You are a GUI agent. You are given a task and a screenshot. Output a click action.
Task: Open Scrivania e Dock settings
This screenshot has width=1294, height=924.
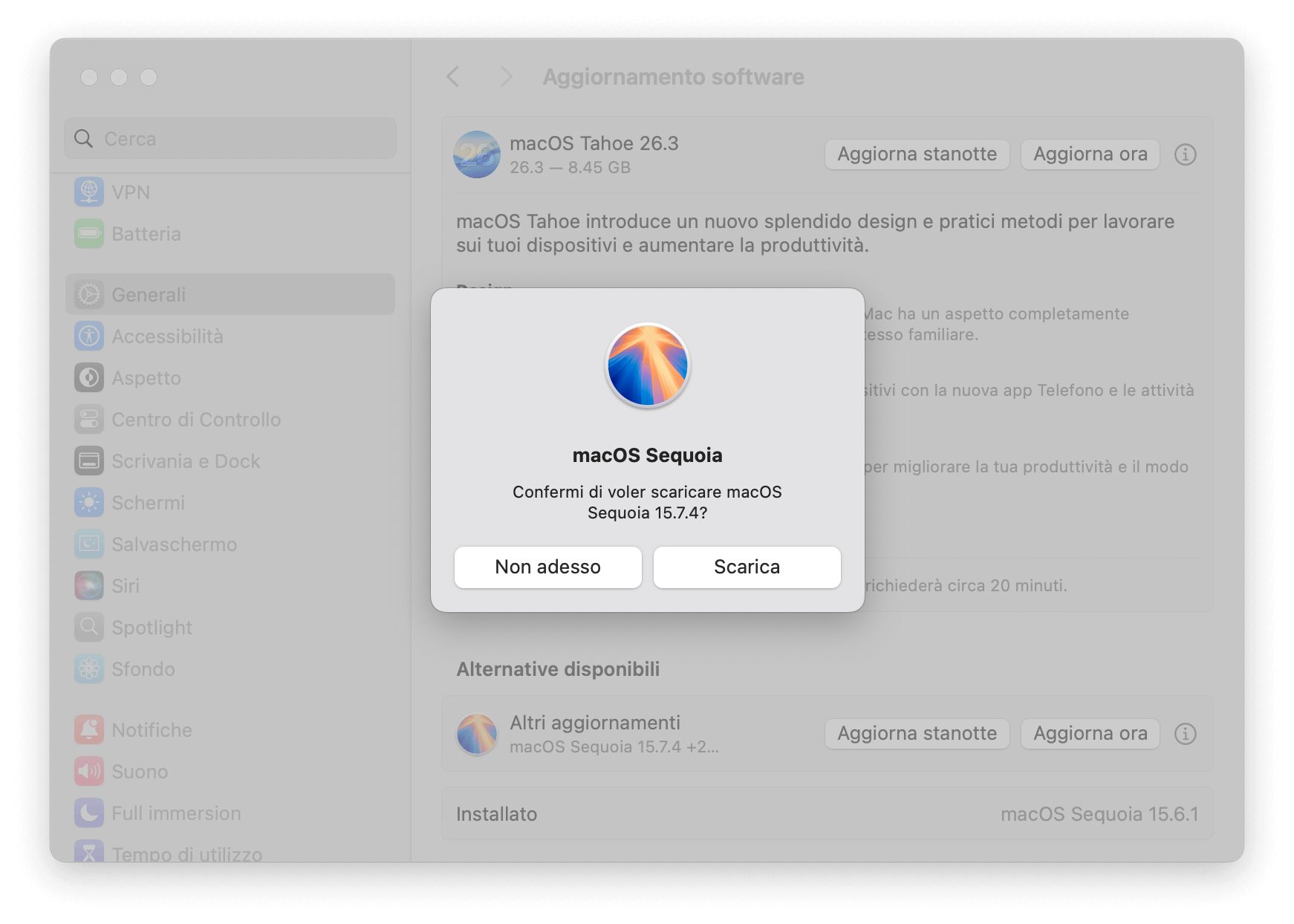point(230,461)
